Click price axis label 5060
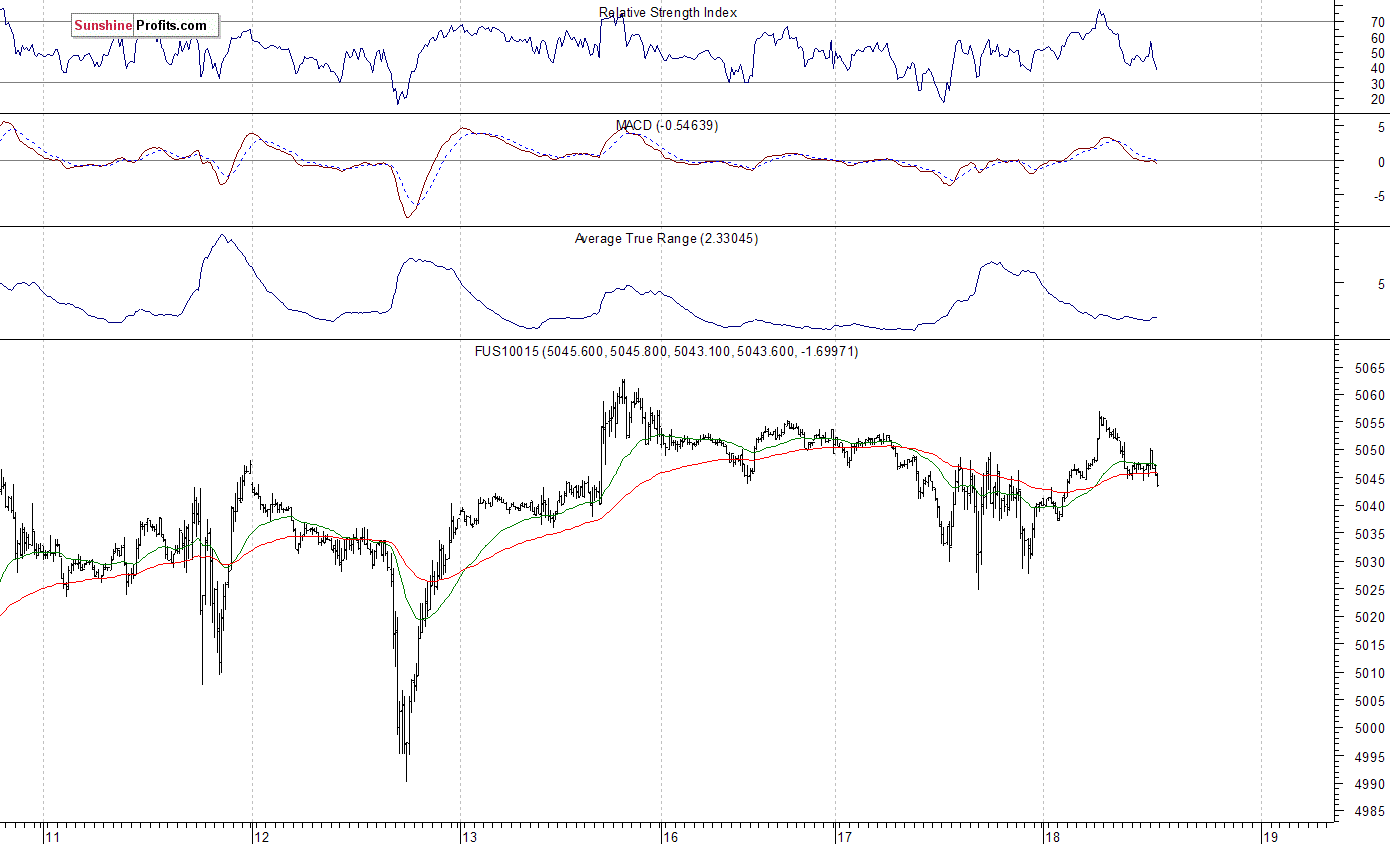Image resolution: width=1390 pixels, height=844 pixels. click(1370, 396)
